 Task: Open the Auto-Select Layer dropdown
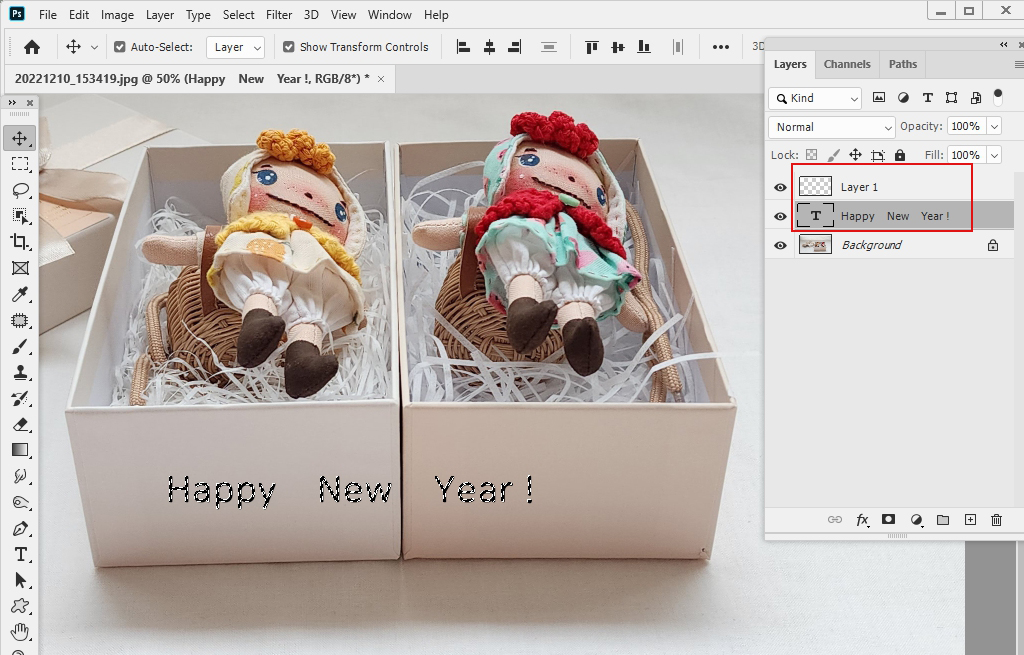pos(235,47)
